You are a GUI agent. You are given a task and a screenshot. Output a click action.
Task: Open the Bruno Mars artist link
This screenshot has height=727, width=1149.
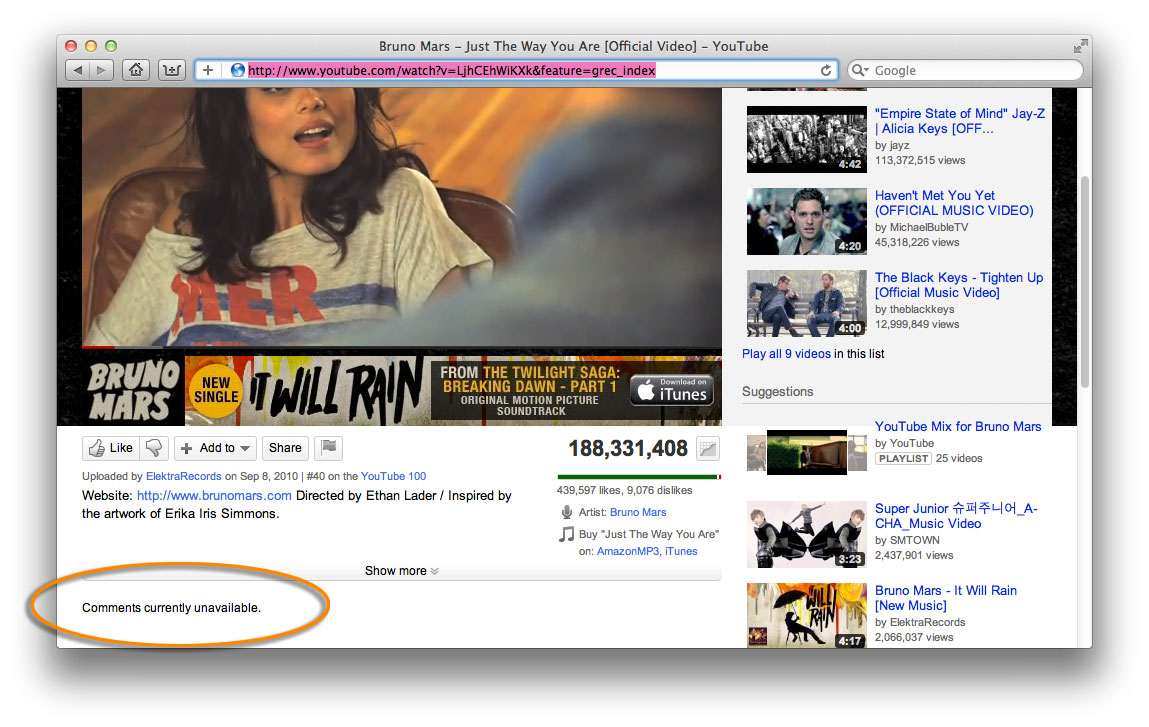(638, 512)
